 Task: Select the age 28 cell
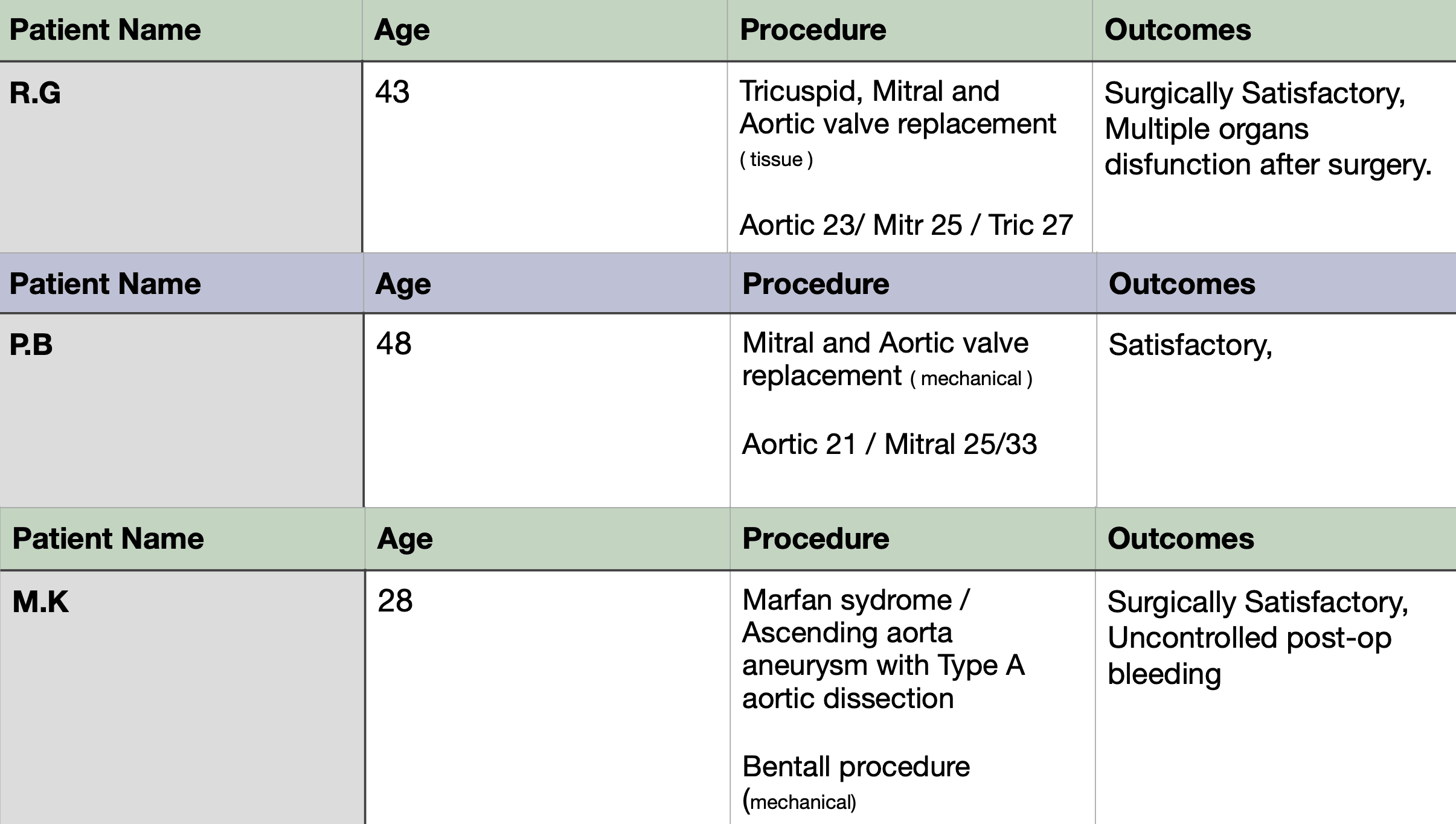[x=395, y=601]
